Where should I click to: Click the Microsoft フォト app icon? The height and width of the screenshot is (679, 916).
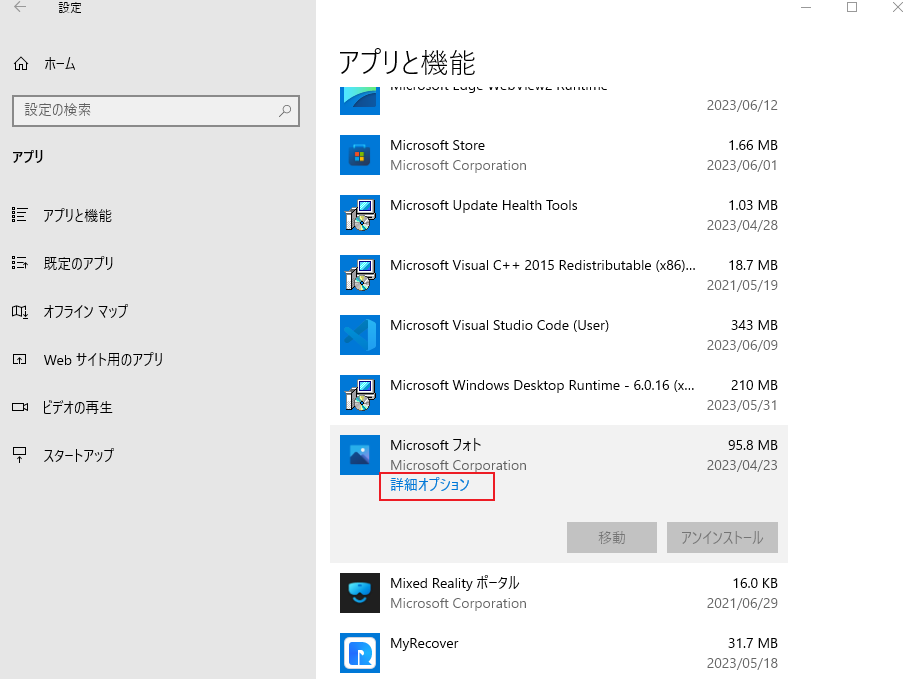[360, 455]
